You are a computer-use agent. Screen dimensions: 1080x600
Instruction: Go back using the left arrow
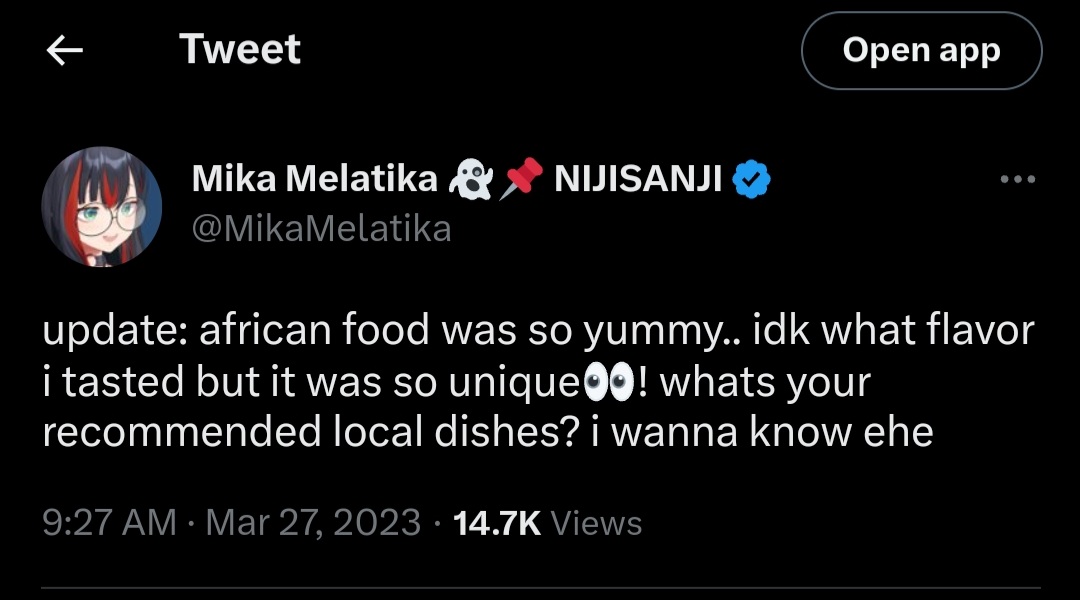[x=65, y=52]
